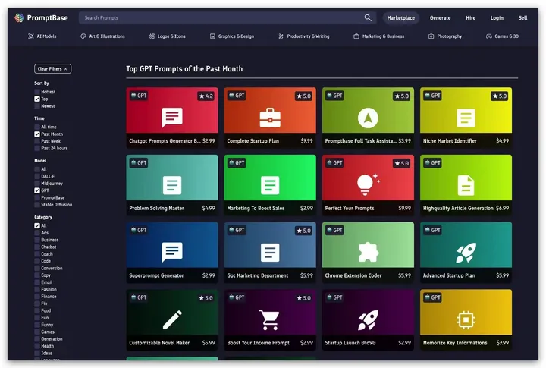Open the Hire menu item
Viewport: 548px width, 370px height.
click(x=470, y=18)
